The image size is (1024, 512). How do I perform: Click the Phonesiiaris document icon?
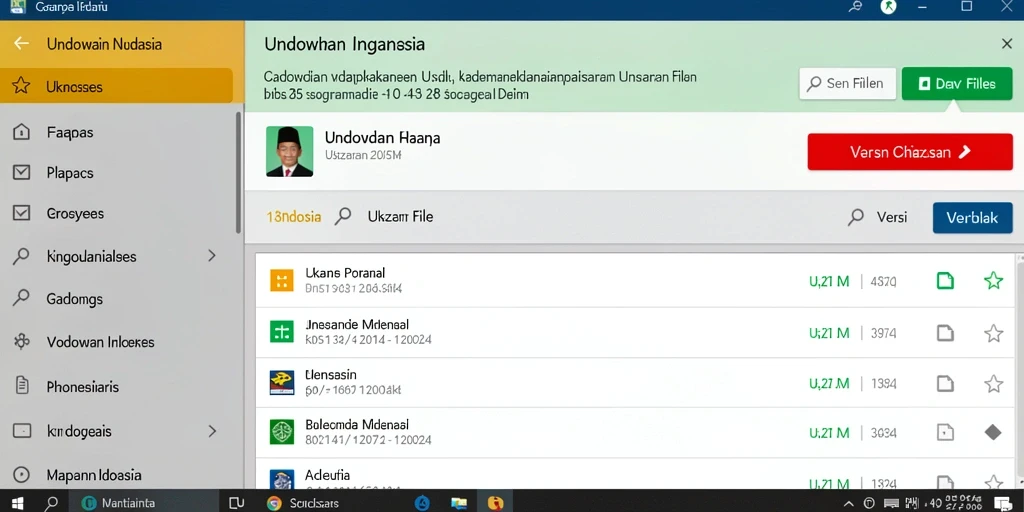[22, 387]
